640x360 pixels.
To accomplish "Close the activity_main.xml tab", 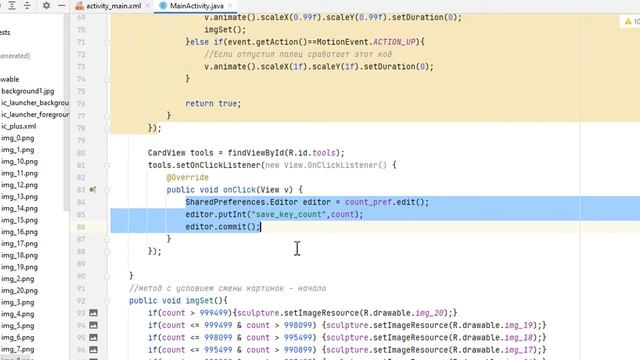I will point(148,6).
